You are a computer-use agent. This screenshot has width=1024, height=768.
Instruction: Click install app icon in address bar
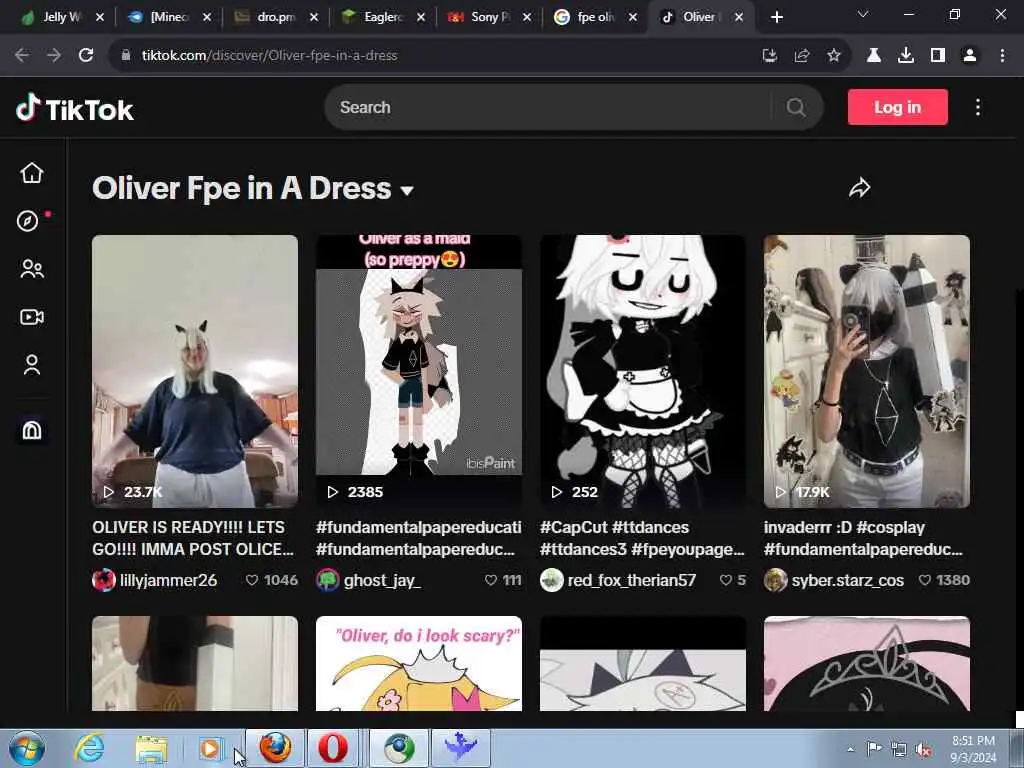[770, 56]
